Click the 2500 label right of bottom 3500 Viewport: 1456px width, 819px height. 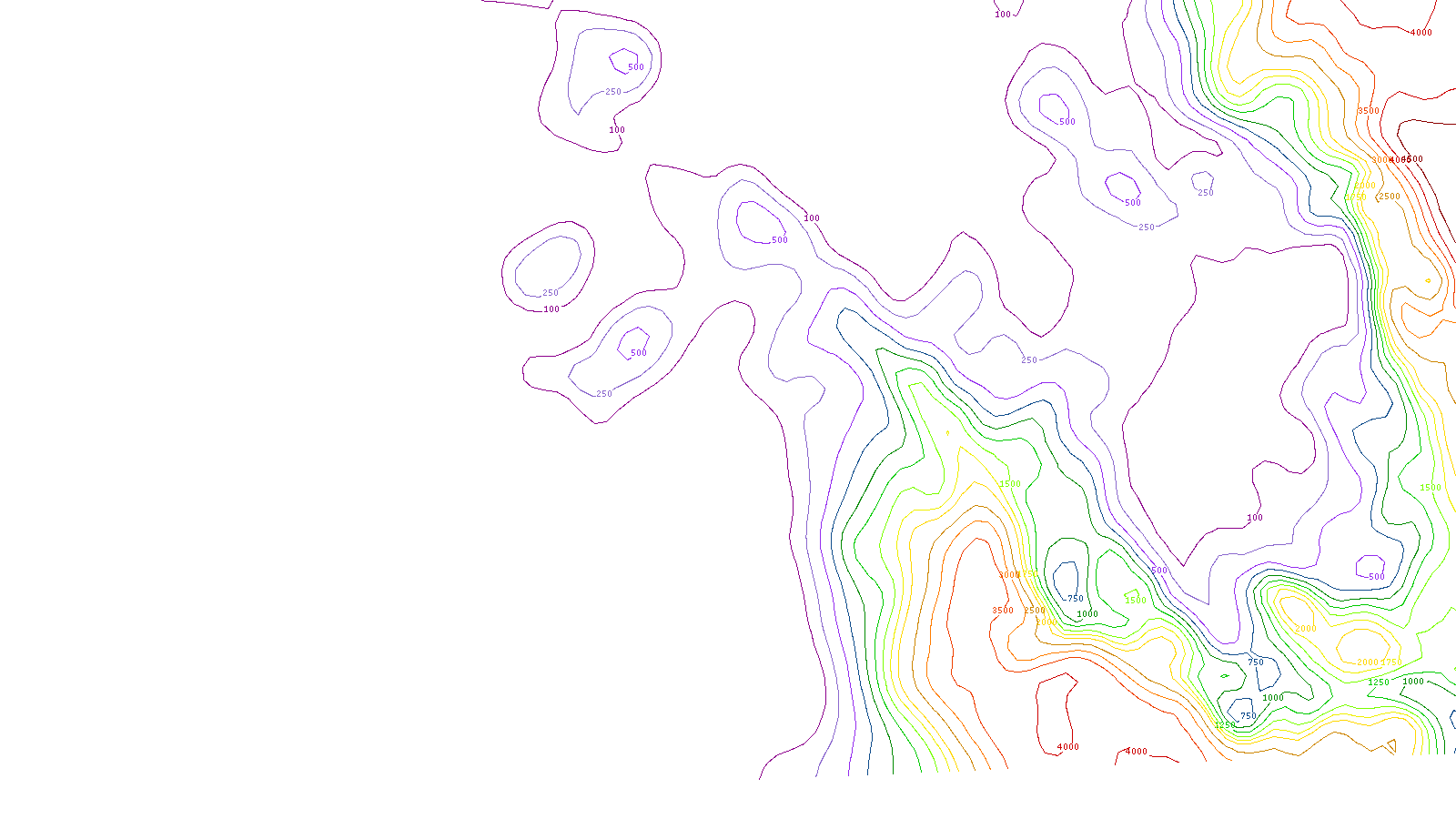pyautogui.click(x=1034, y=611)
